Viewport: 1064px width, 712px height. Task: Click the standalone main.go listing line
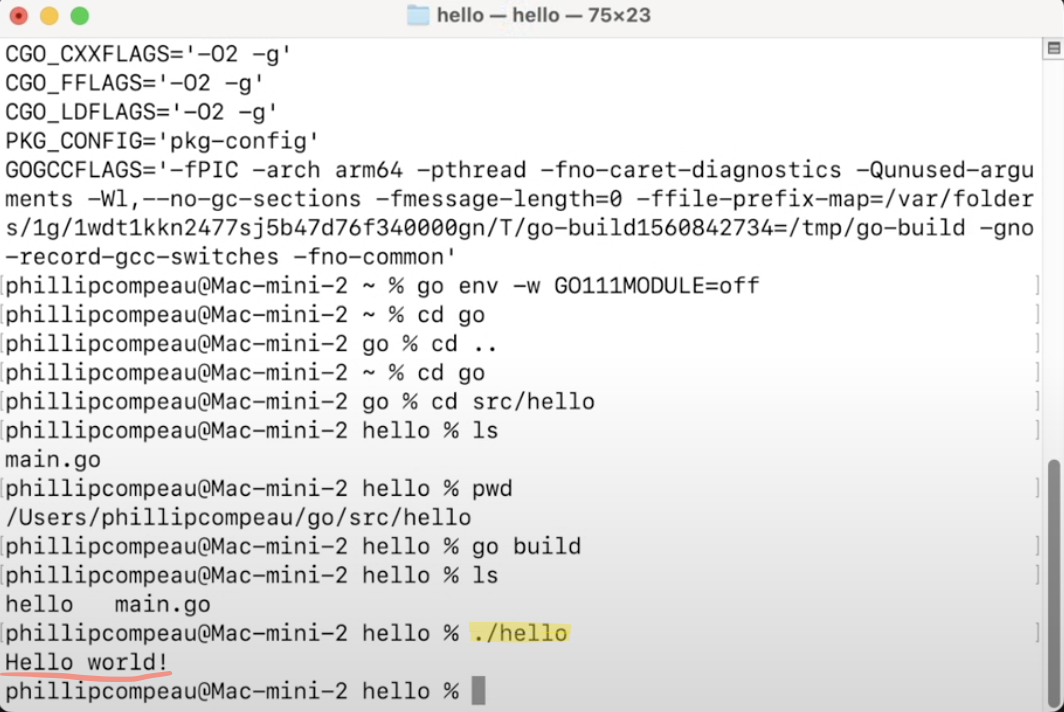pyautogui.click(x=53, y=460)
